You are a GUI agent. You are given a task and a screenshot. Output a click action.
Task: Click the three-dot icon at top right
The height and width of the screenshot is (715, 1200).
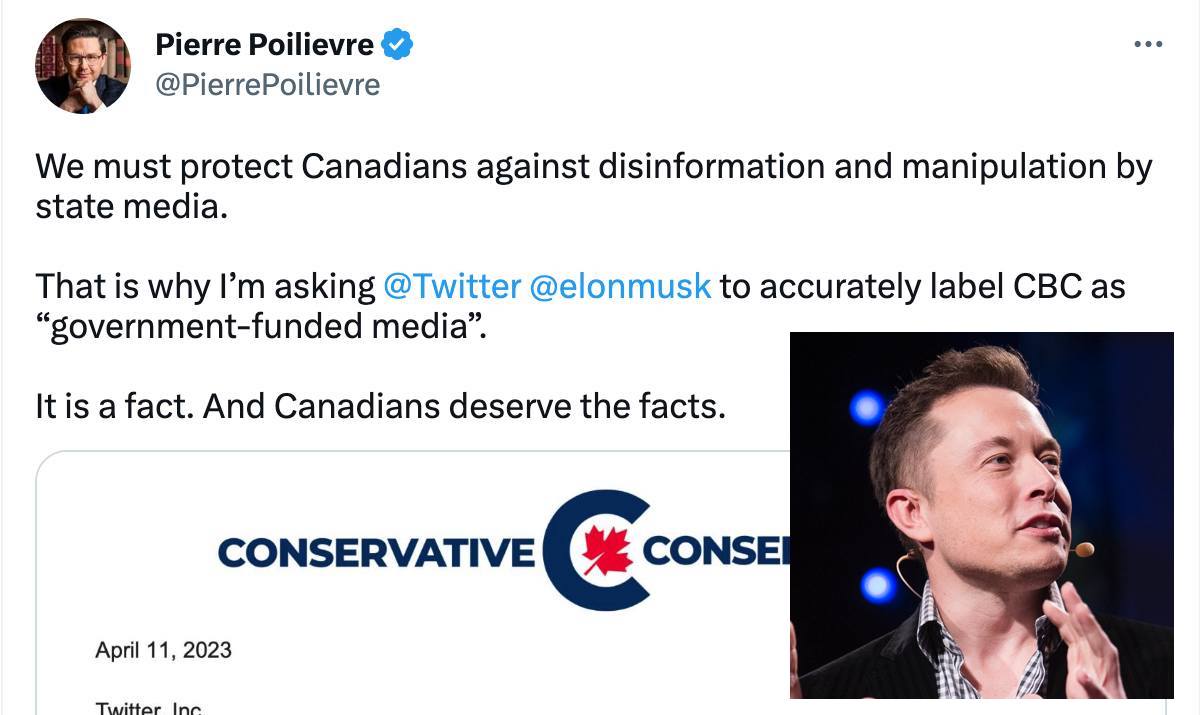[1148, 43]
